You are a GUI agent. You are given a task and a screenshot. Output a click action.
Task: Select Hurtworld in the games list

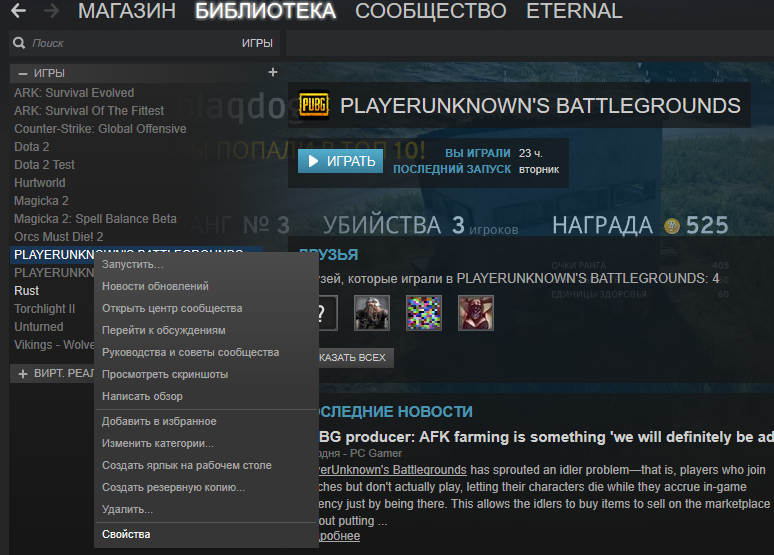click(39, 183)
